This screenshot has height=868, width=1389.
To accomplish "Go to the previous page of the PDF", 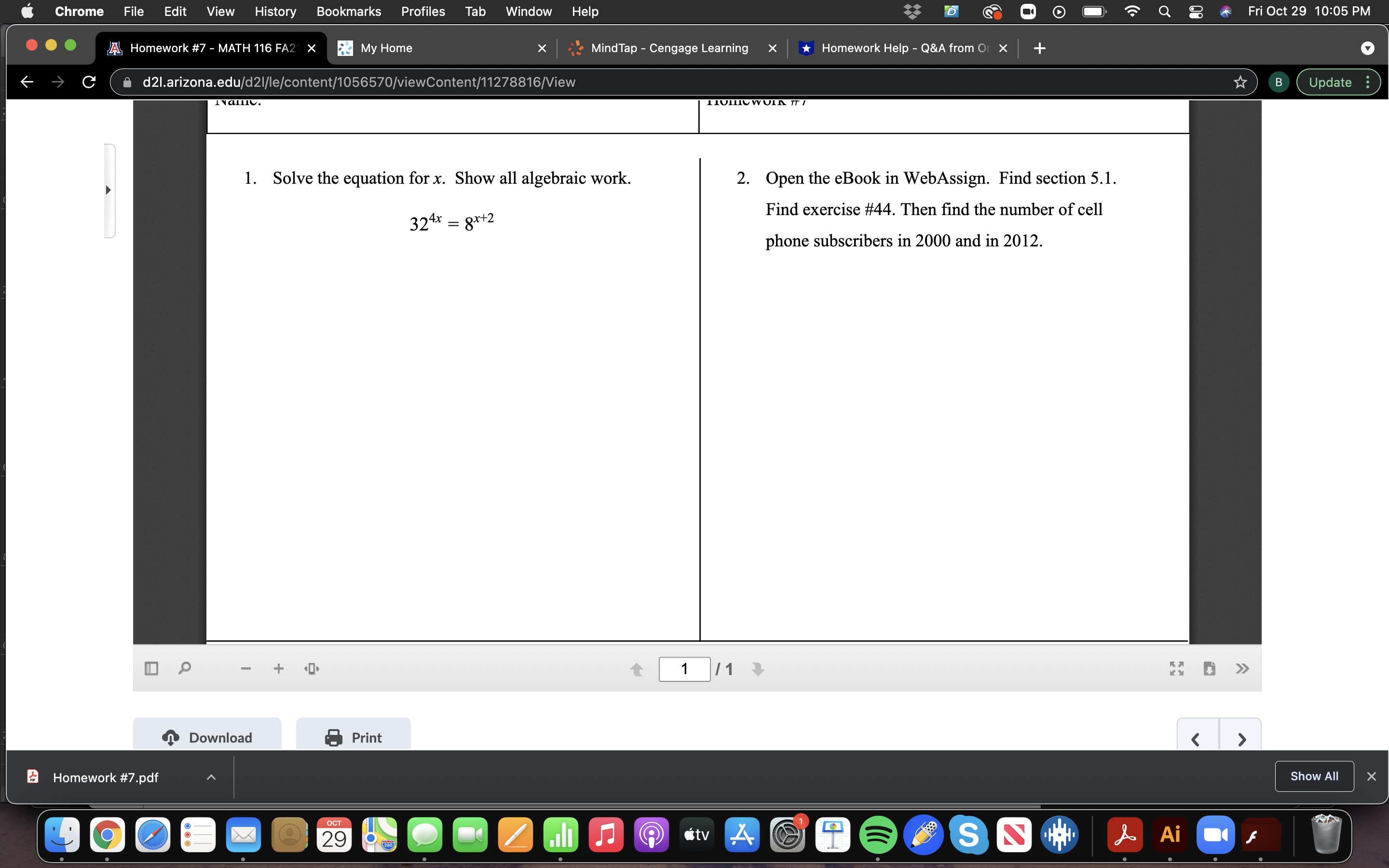I will (x=637, y=668).
